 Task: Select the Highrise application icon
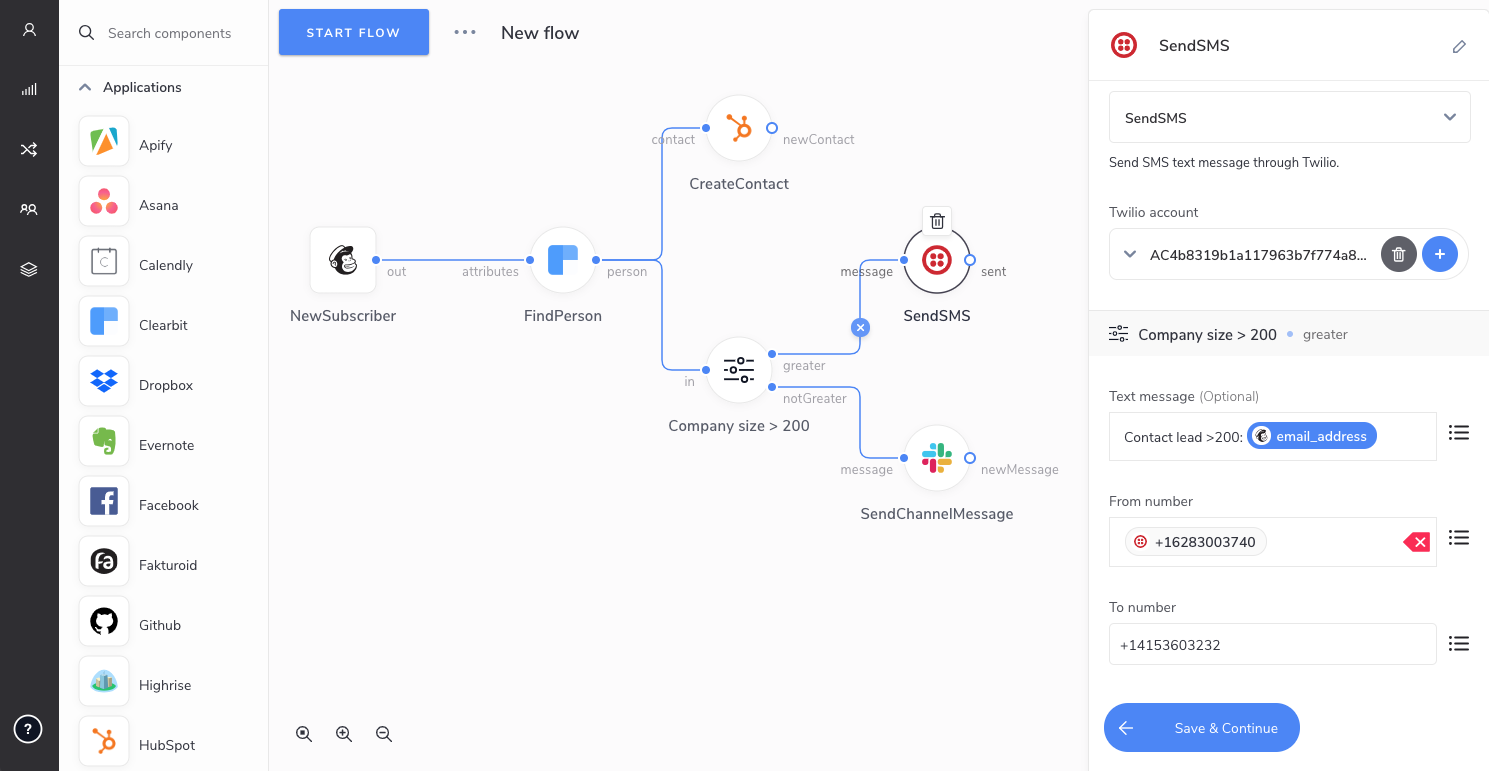pyautogui.click(x=104, y=682)
